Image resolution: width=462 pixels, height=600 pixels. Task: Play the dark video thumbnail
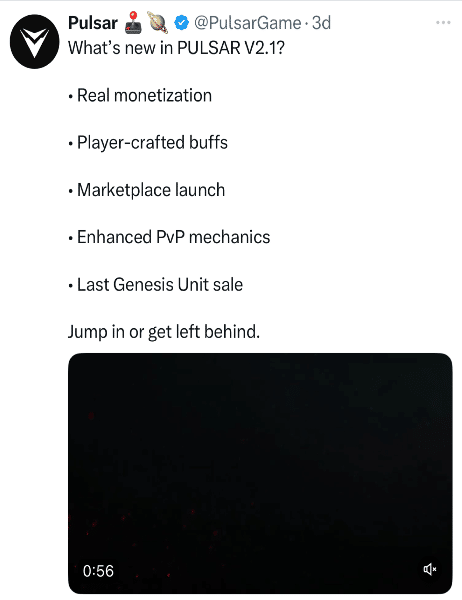tap(260, 473)
